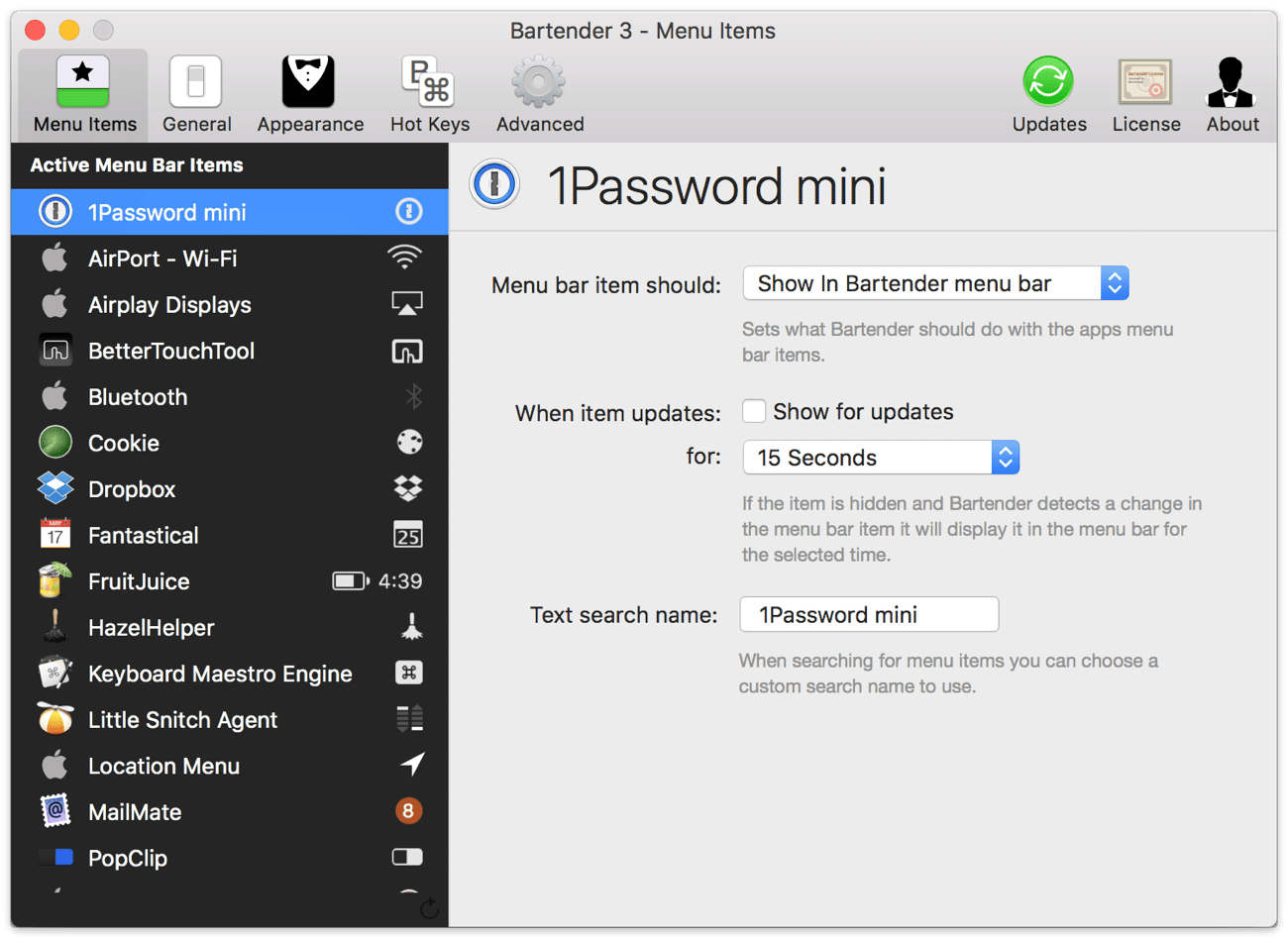1288x938 pixels.
Task: Pick Dropbox from active menu items
Action: point(230,489)
